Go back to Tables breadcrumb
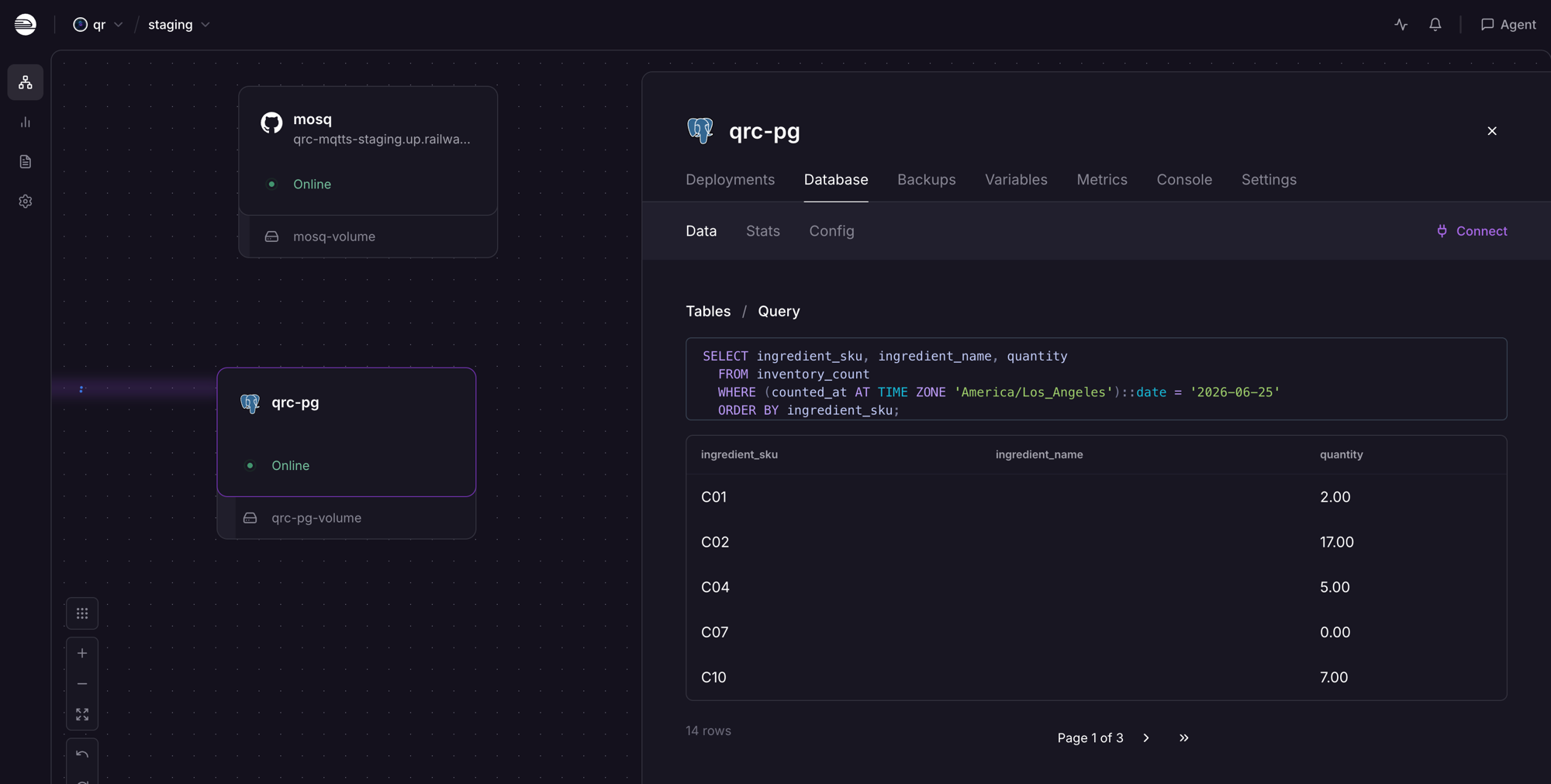 click(x=708, y=311)
